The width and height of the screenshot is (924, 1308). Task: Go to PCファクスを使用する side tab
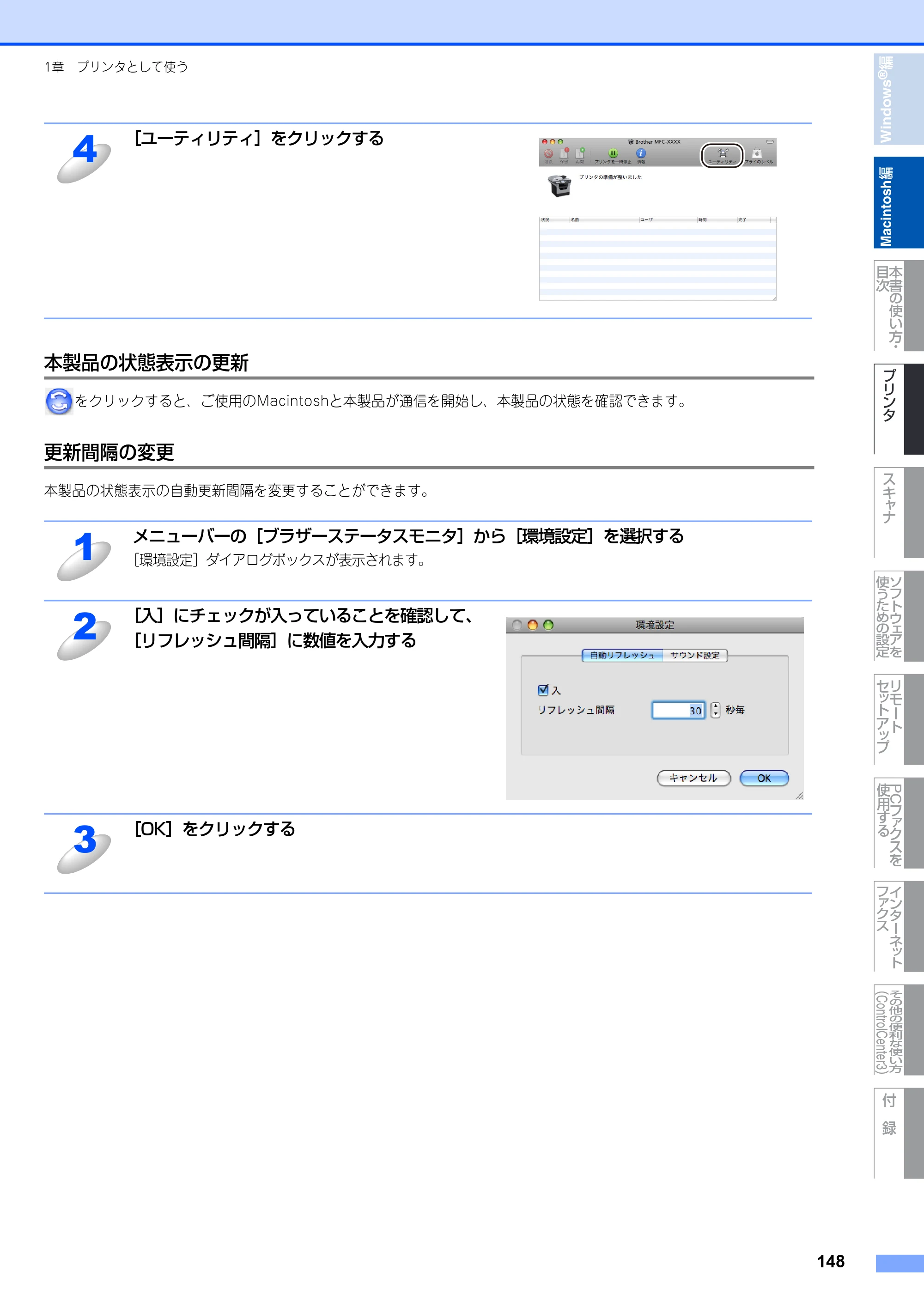click(x=899, y=822)
